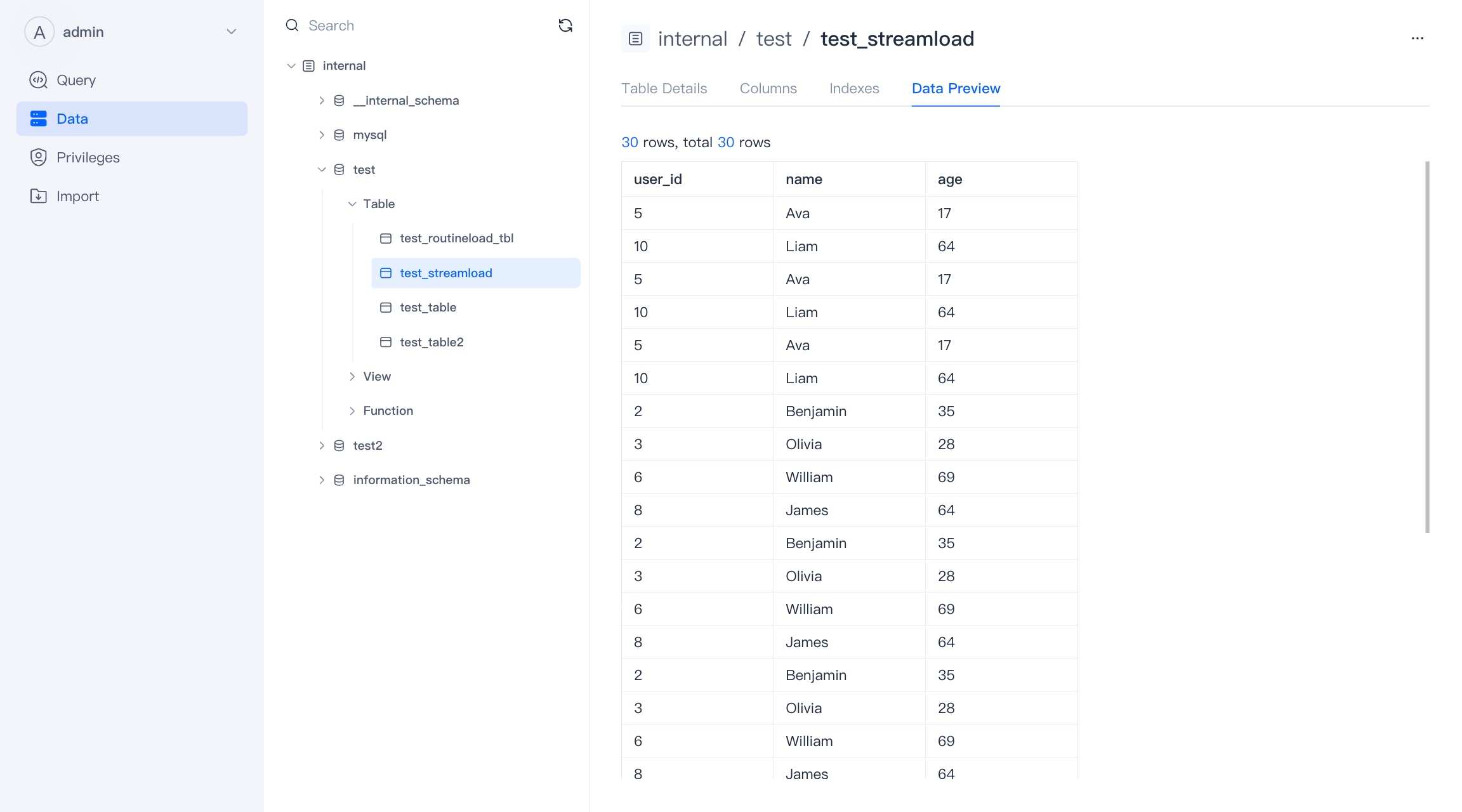Viewport: 1462px width, 812px height.
Task: Open the Columns tab
Action: pyautogui.click(x=768, y=88)
